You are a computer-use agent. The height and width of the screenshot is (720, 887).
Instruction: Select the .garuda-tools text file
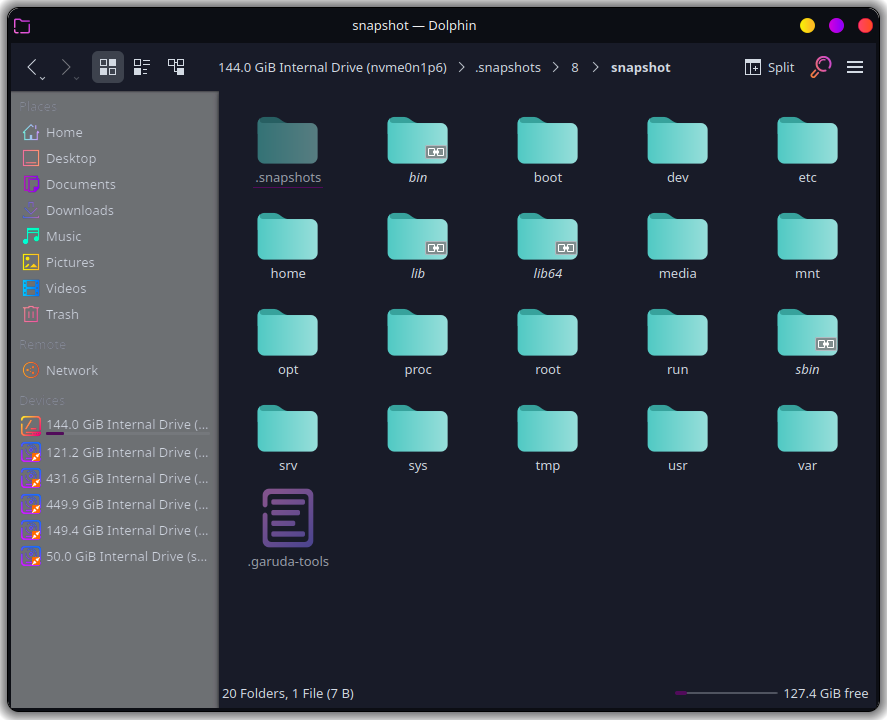287,518
